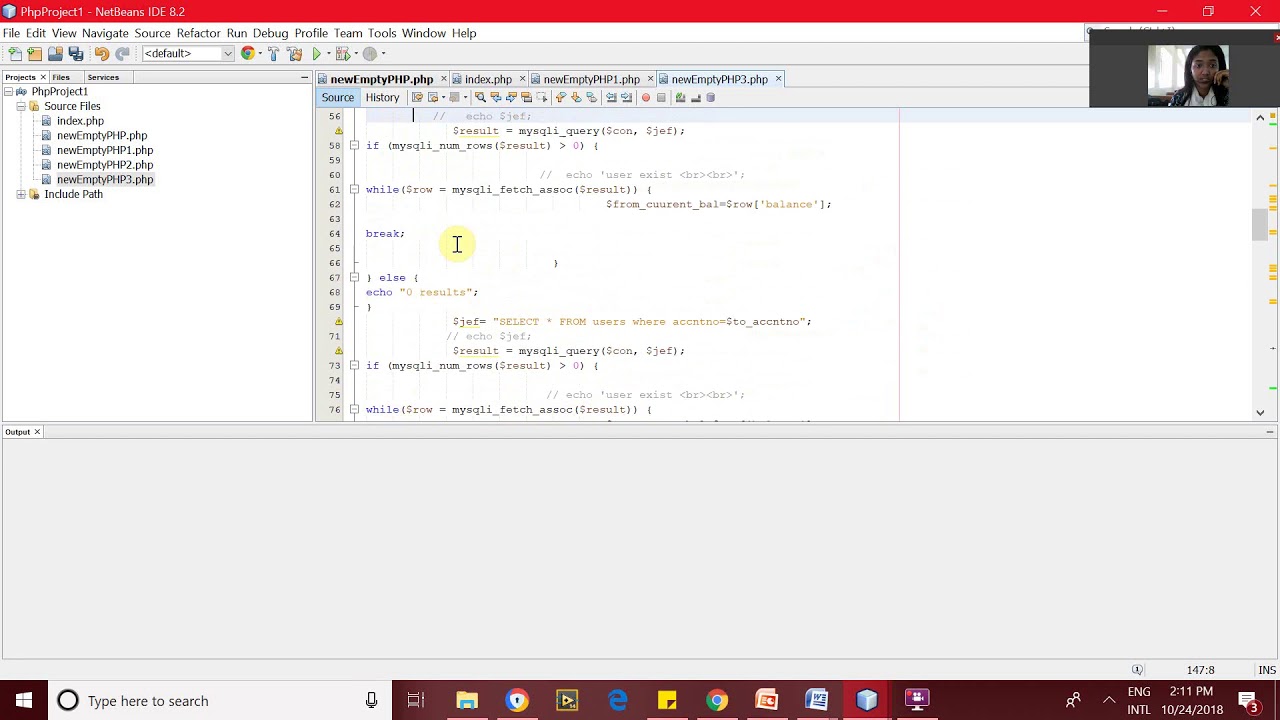This screenshot has height=720, width=1280.
Task: Minimize the Projects panel
Action: point(304,77)
